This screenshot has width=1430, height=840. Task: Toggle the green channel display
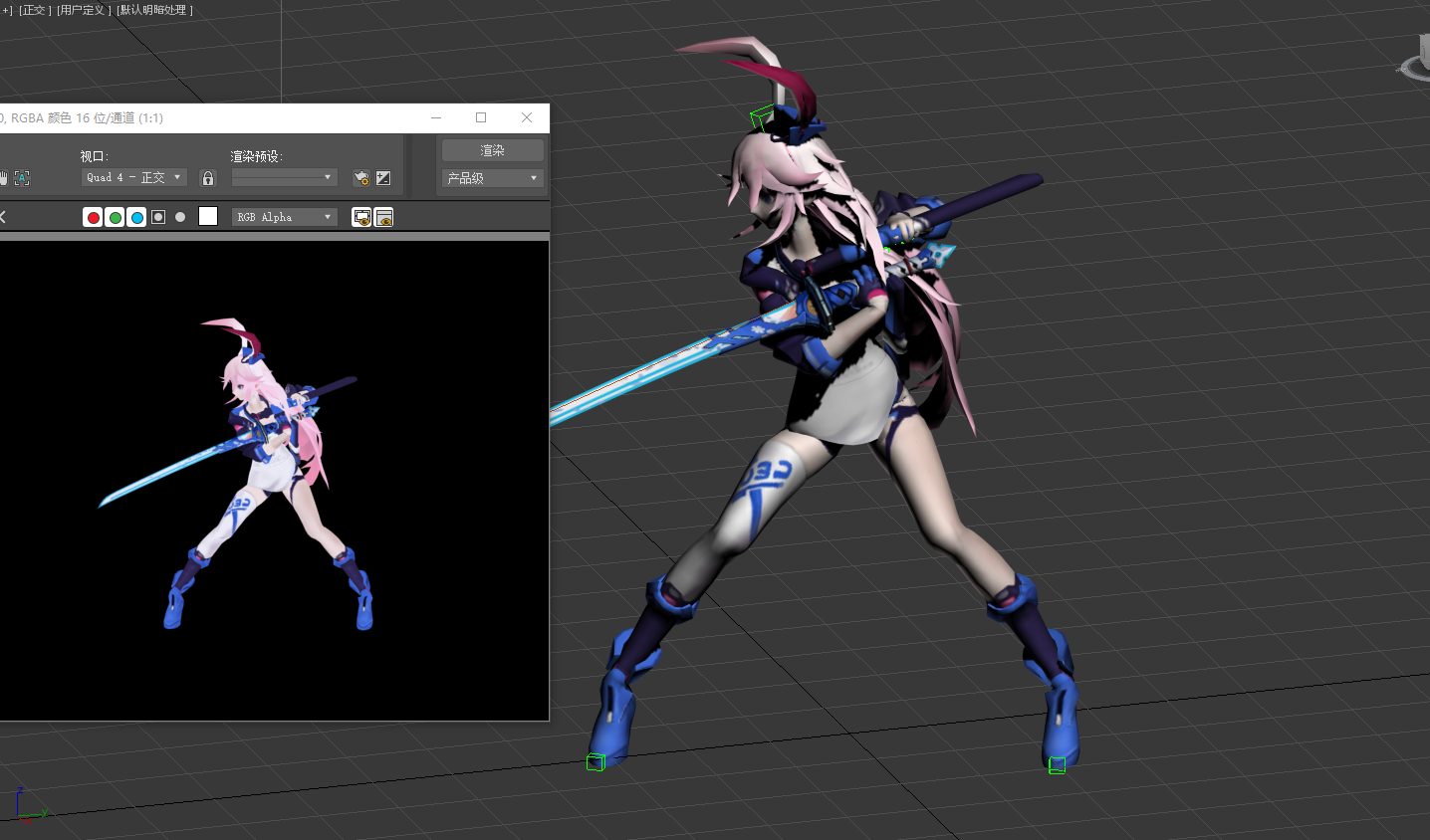tap(115, 217)
